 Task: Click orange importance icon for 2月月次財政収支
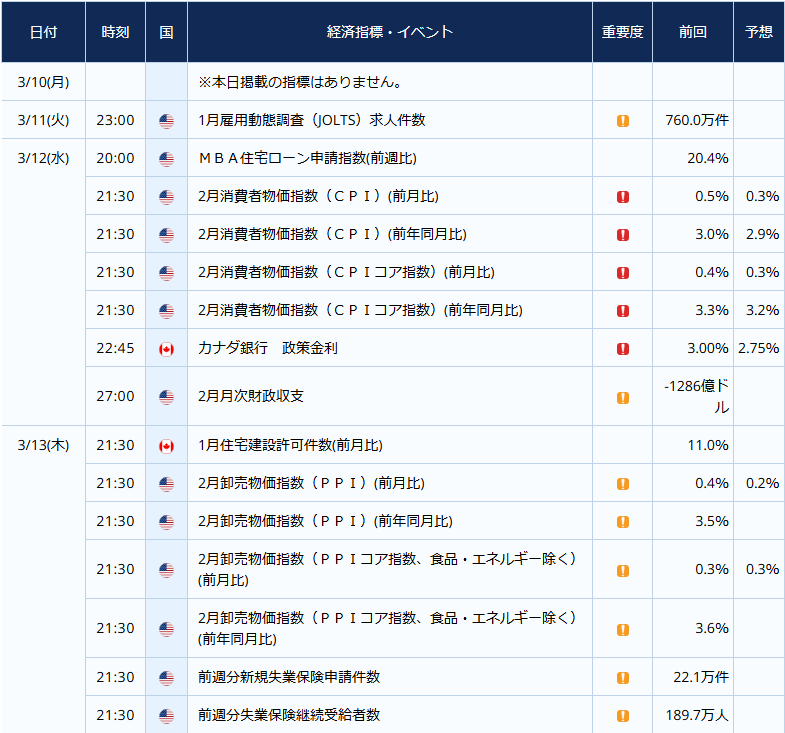[623, 398]
